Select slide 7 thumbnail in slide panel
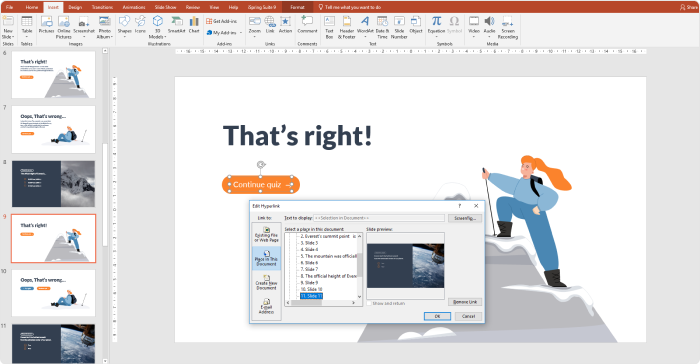This screenshot has height=364, width=700. (x=53, y=130)
